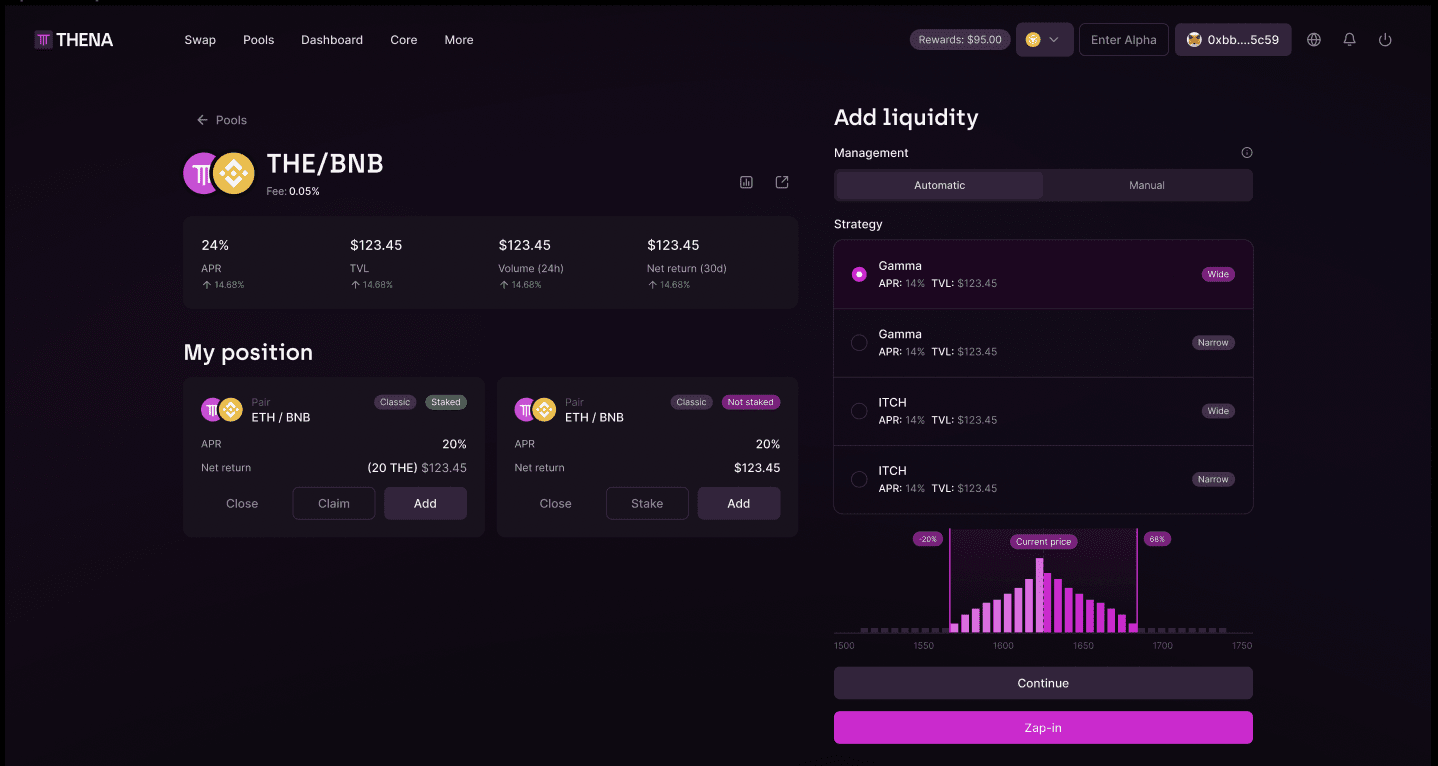This screenshot has height=766, width=1438.
Task: Click the Narrow tag on ITCH strategy
Action: click(1213, 479)
